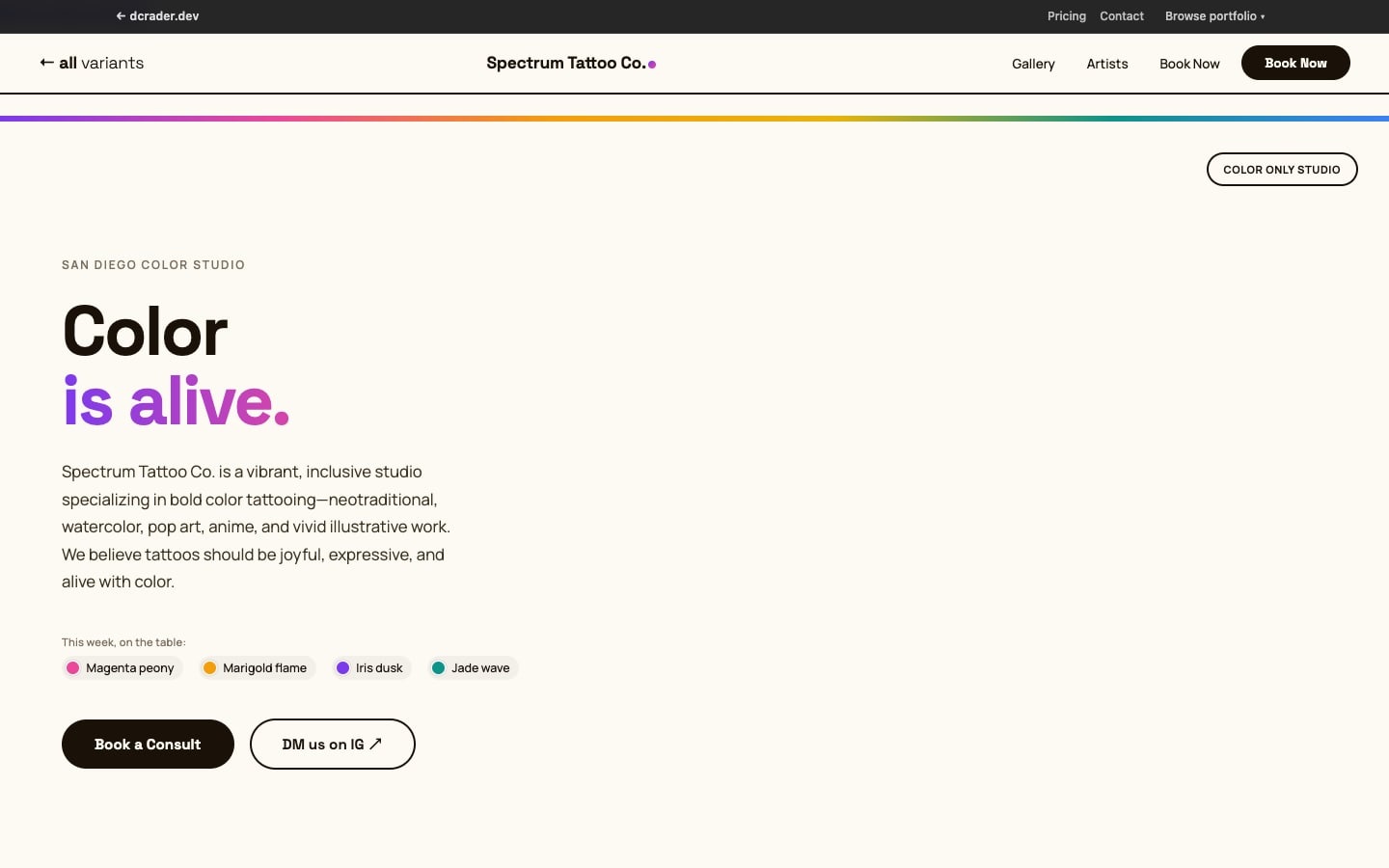Open the Pricing link in top bar

[x=1066, y=16]
